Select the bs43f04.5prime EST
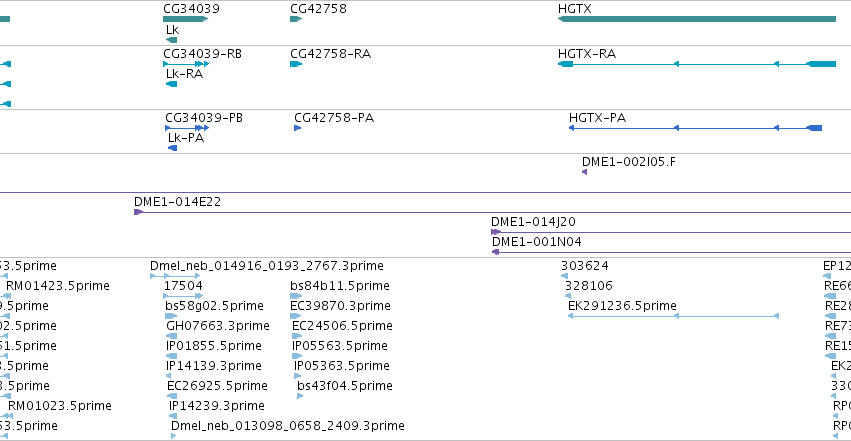851x441 pixels. point(345,386)
